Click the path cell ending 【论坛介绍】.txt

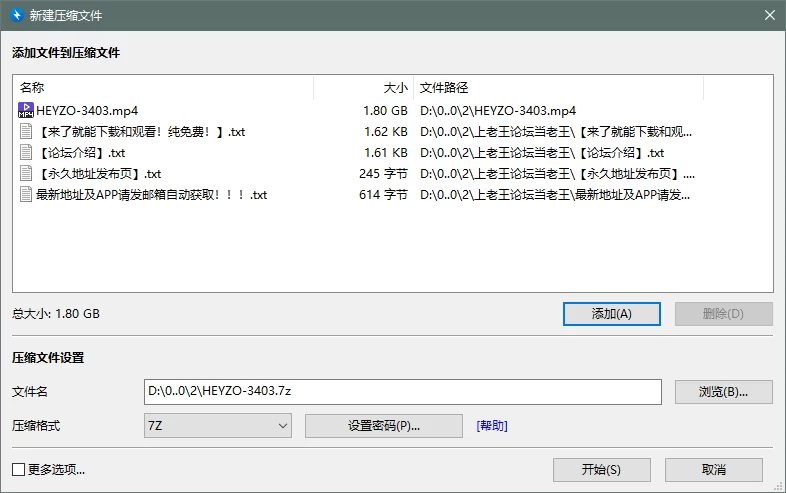tap(542, 152)
